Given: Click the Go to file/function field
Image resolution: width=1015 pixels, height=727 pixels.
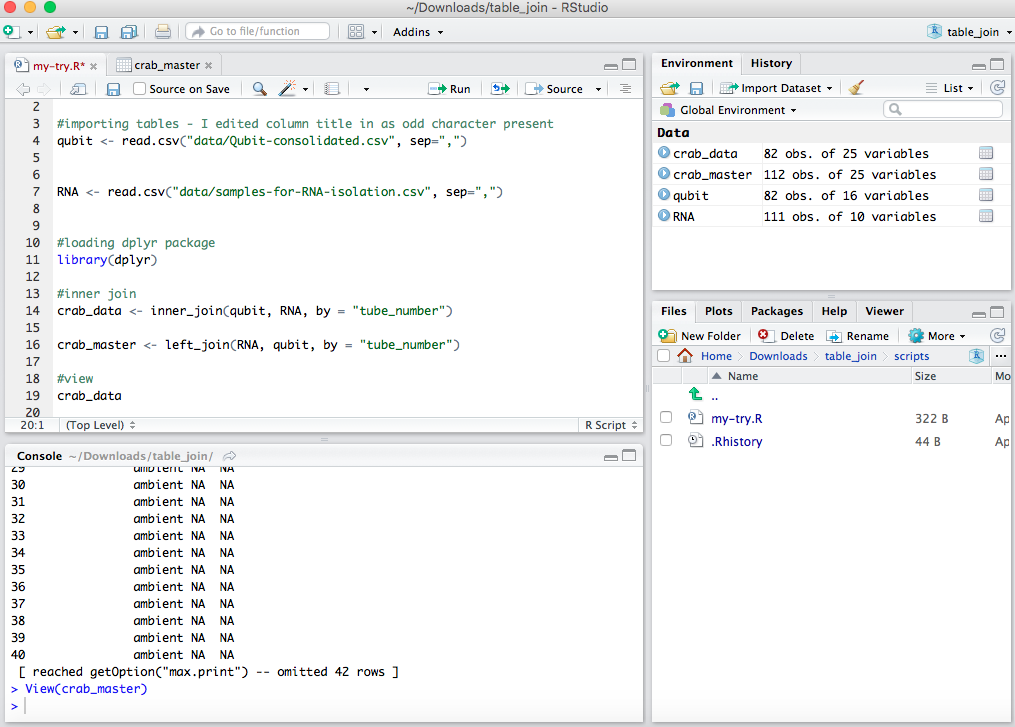Looking at the screenshot, I should 257,32.
